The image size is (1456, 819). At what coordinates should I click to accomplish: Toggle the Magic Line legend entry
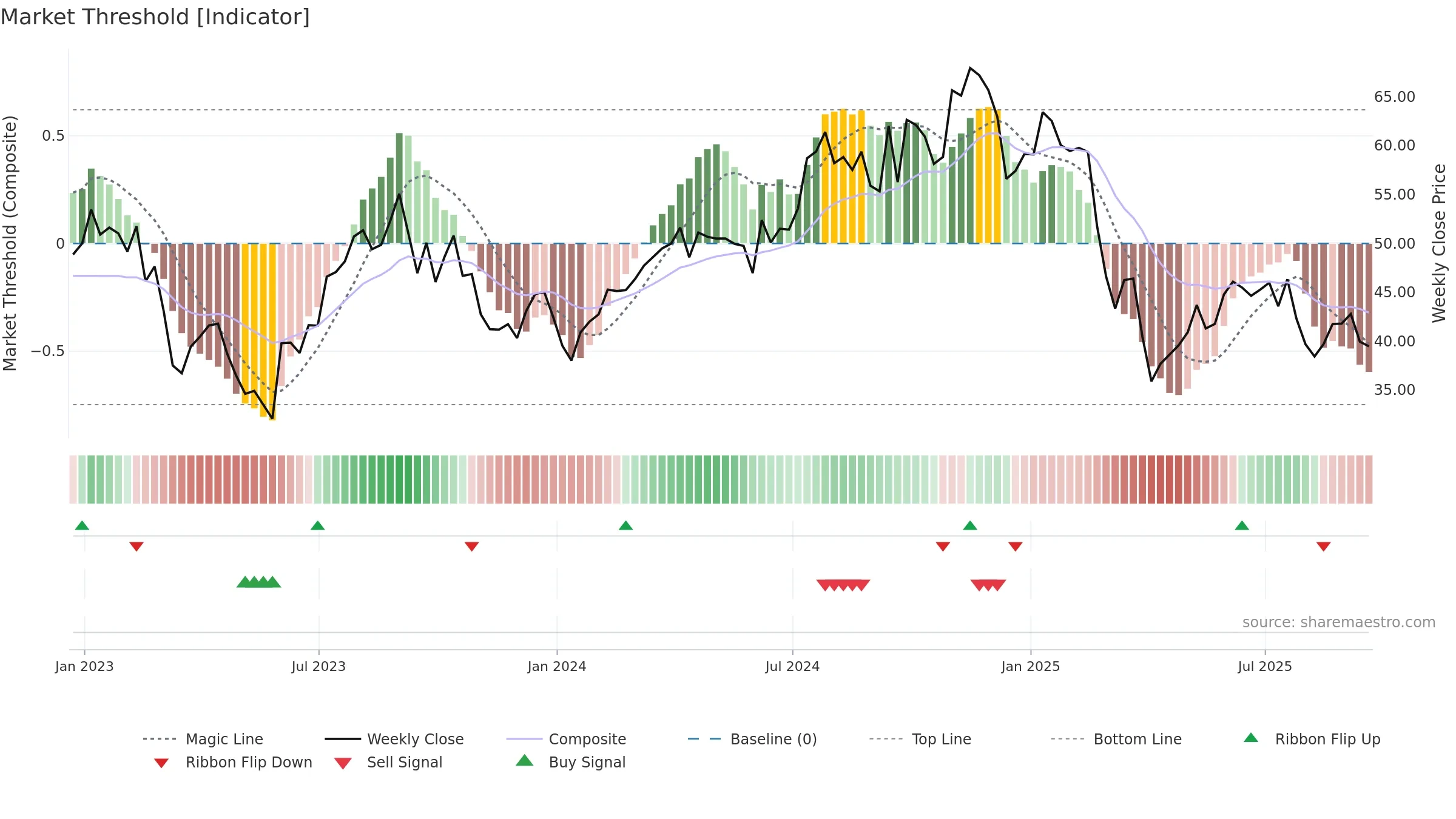coord(203,739)
